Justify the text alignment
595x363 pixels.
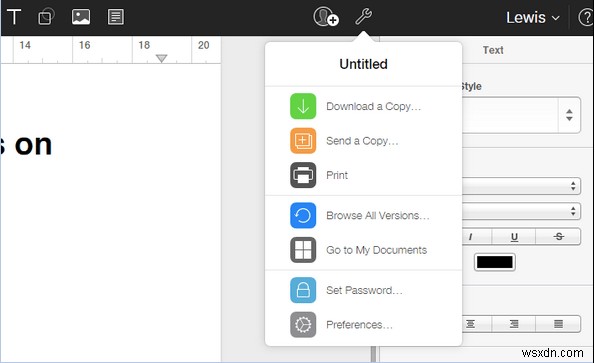point(558,324)
